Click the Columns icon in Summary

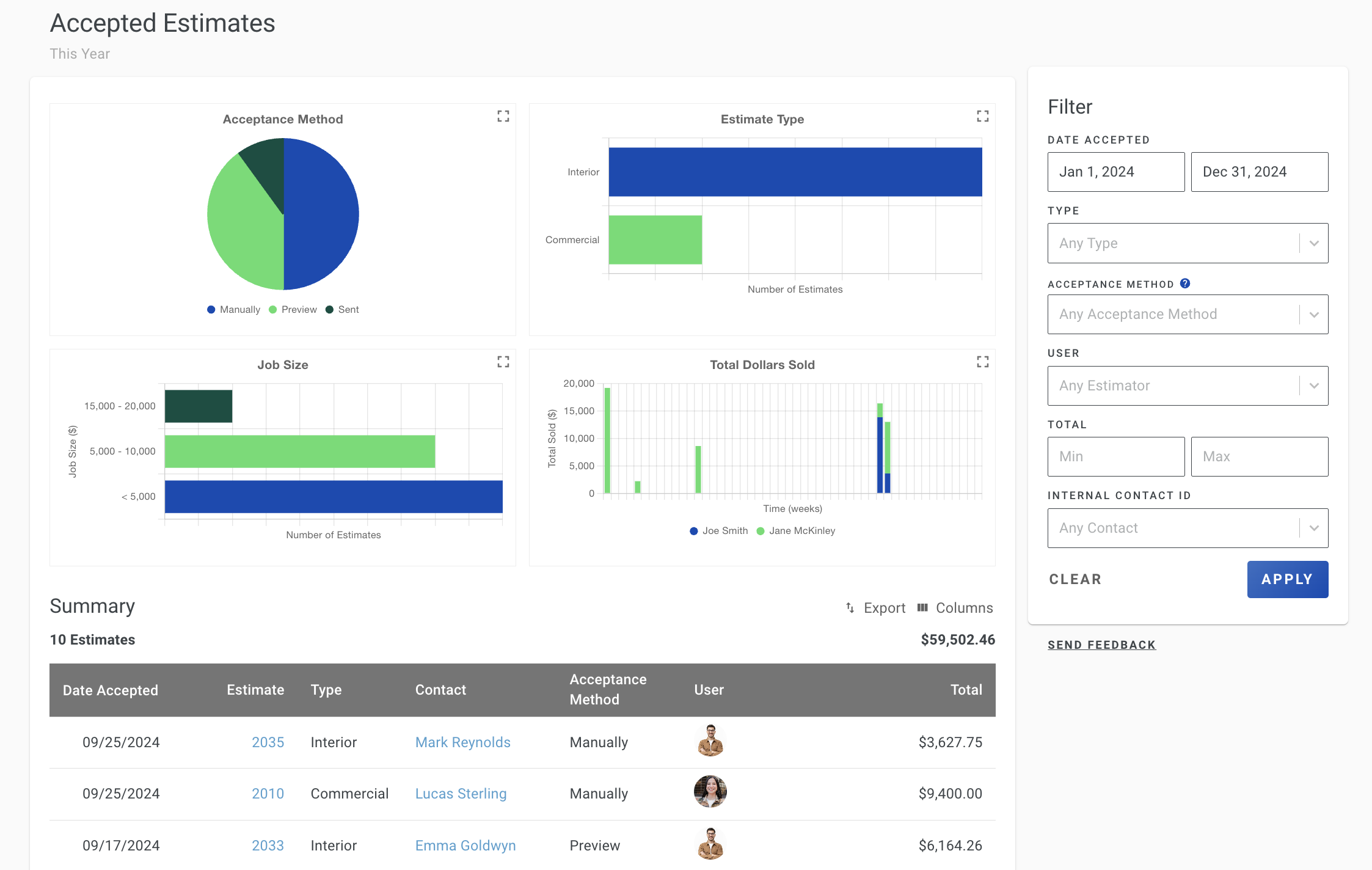[922, 608]
